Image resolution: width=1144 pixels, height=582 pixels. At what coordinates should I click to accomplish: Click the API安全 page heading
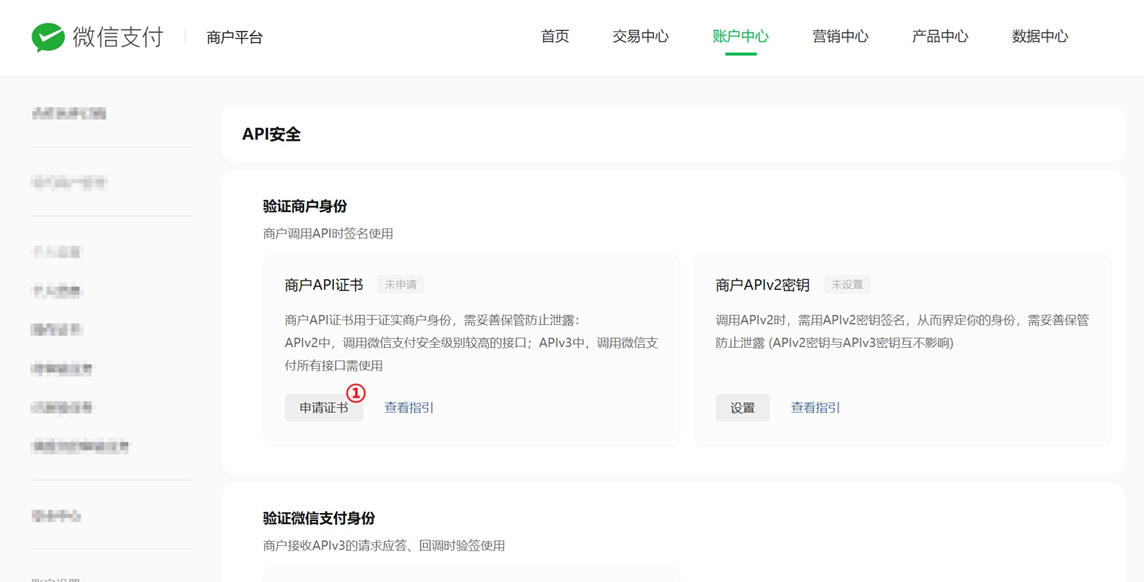[271, 134]
